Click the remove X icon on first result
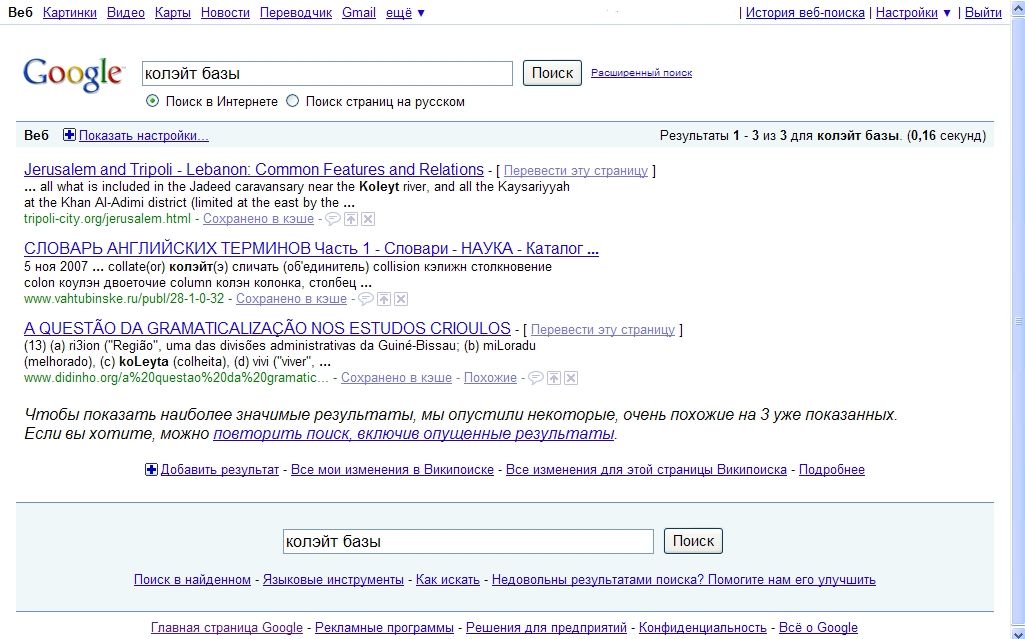Image resolution: width=1025 pixels, height=639 pixels. [x=368, y=218]
